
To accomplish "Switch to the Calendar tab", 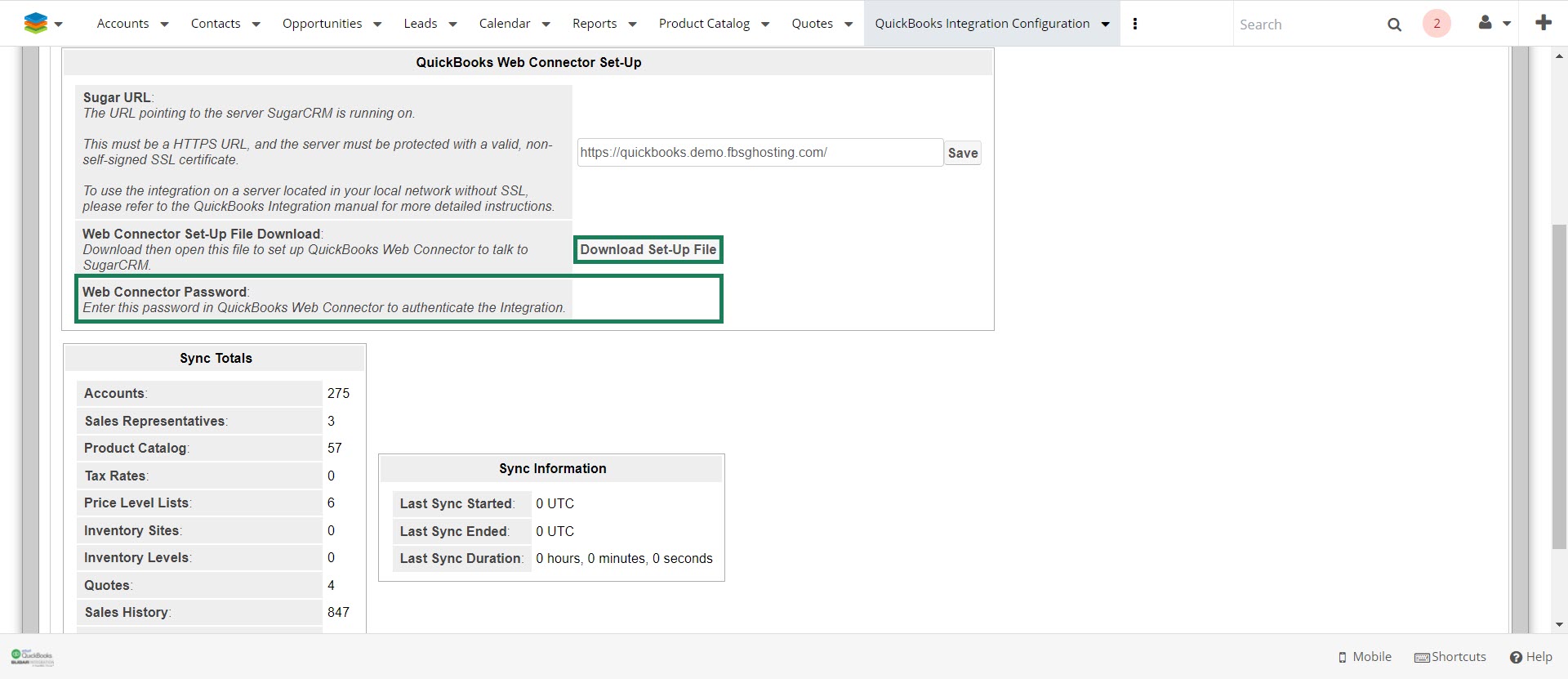I will click(x=504, y=24).
